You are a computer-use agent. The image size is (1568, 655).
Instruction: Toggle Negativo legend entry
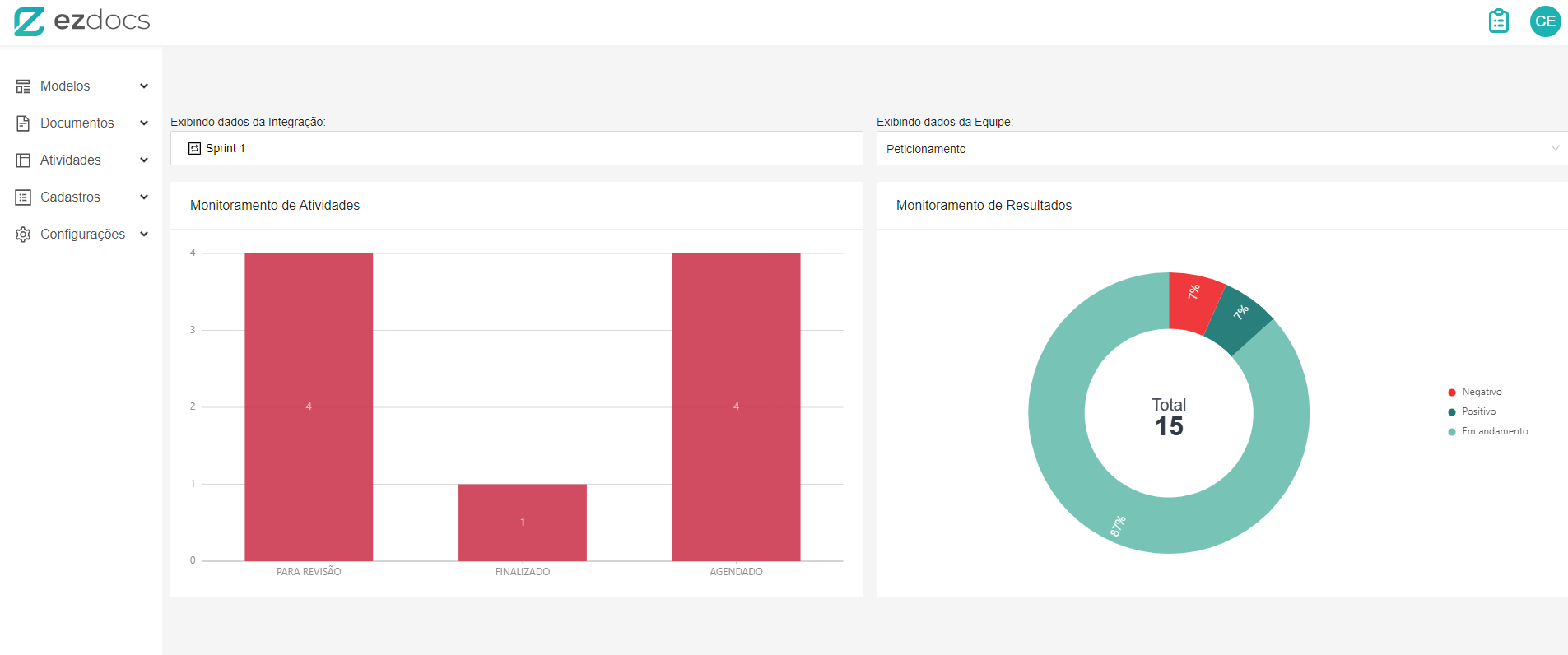1475,392
